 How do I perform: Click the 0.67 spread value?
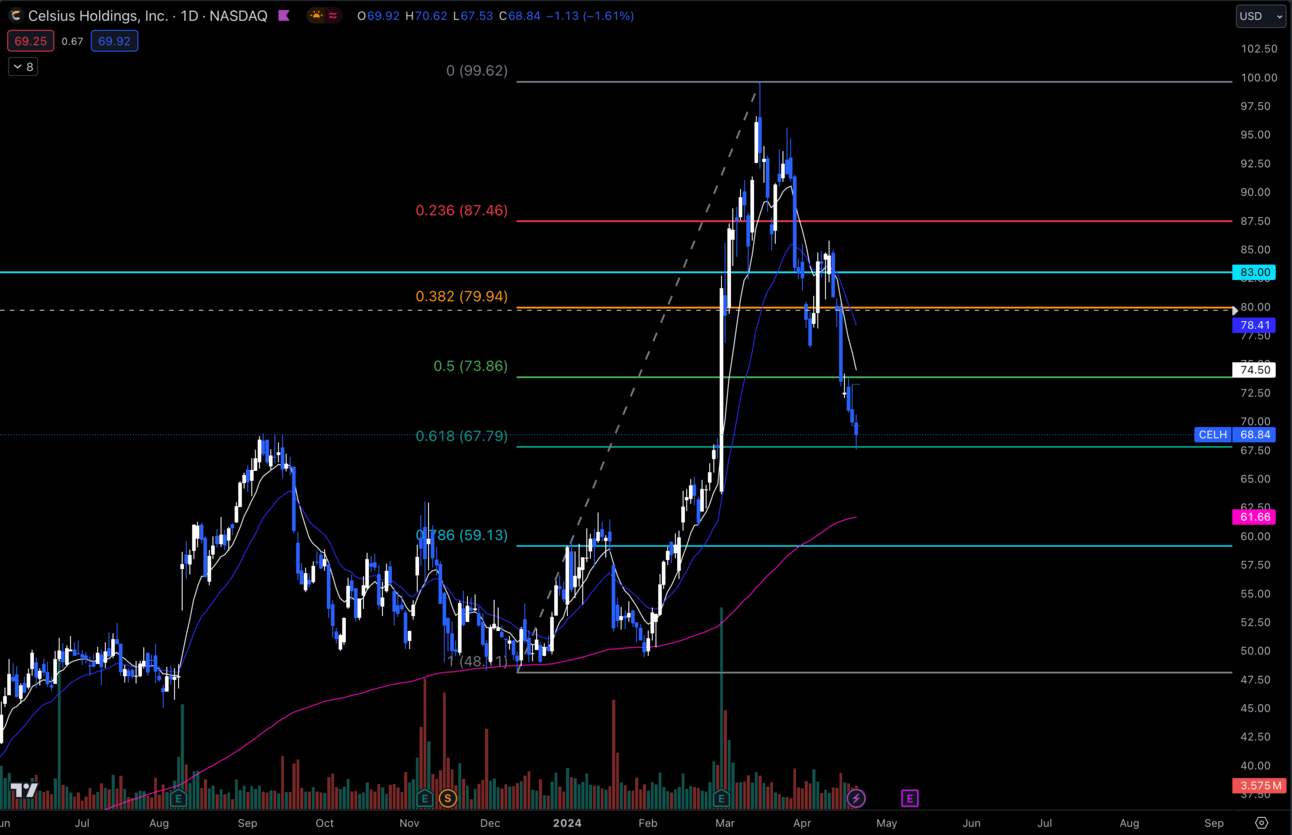click(72, 41)
